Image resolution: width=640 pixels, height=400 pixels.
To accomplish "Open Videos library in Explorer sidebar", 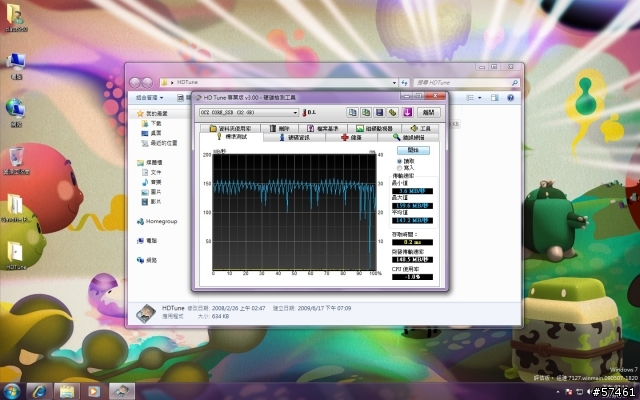I will click(x=151, y=202).
